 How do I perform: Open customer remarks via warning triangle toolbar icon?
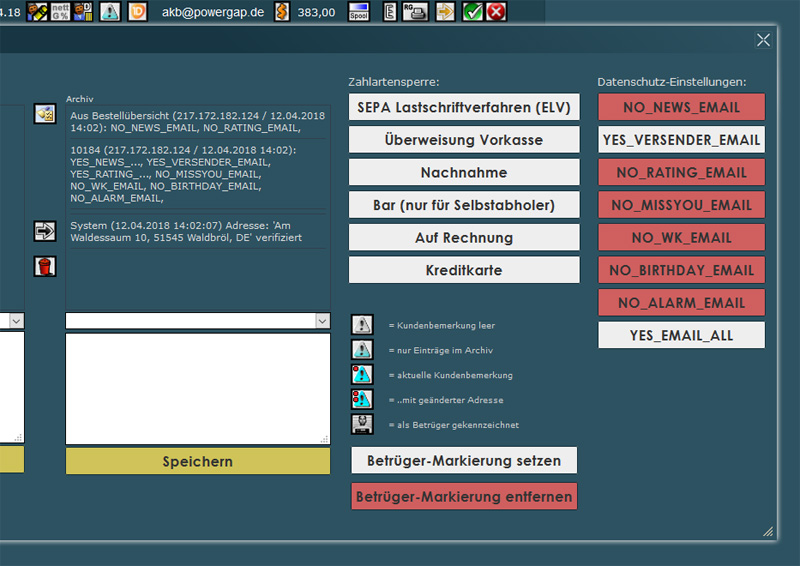(110, 11)
